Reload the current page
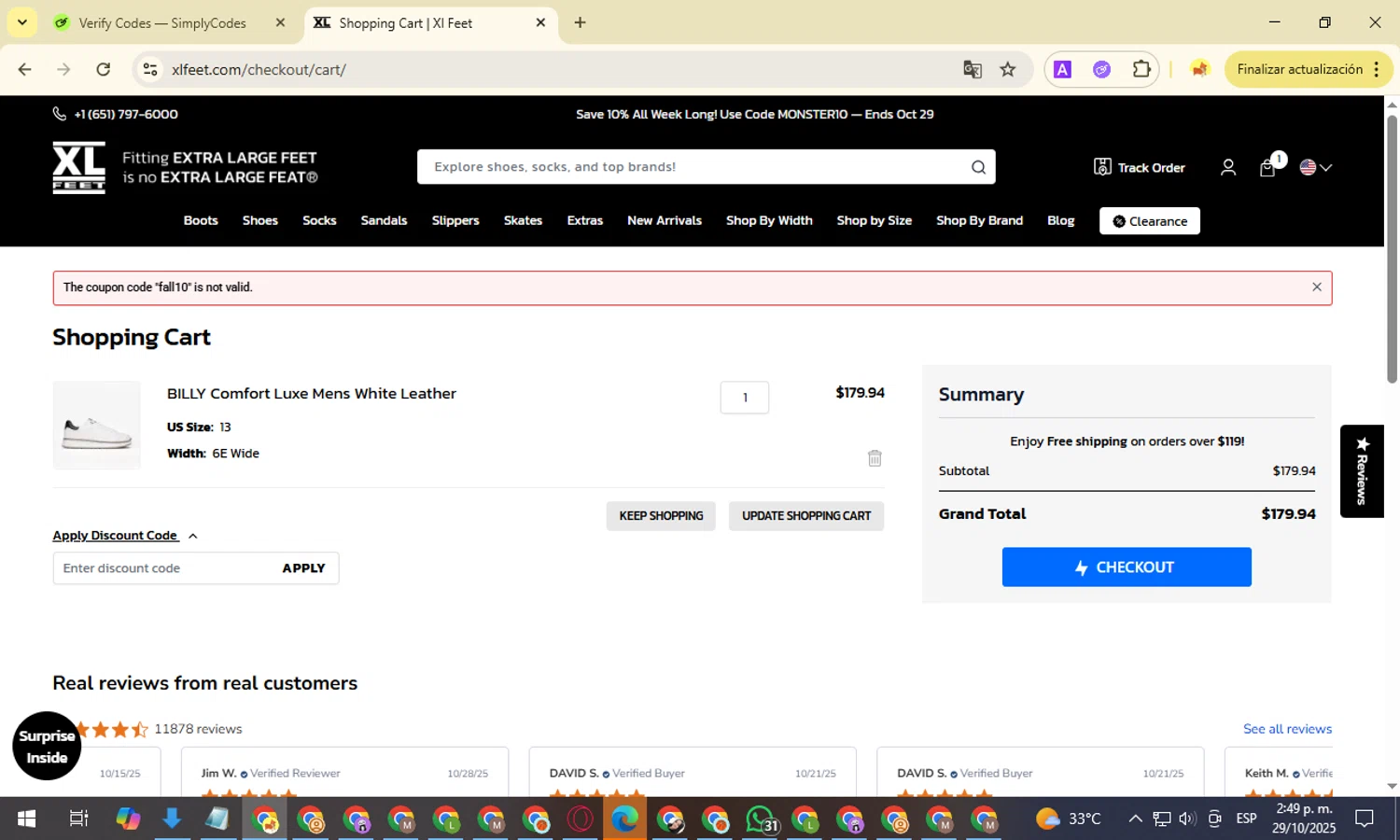1400x840 pixels. click(x=104, y=69)
